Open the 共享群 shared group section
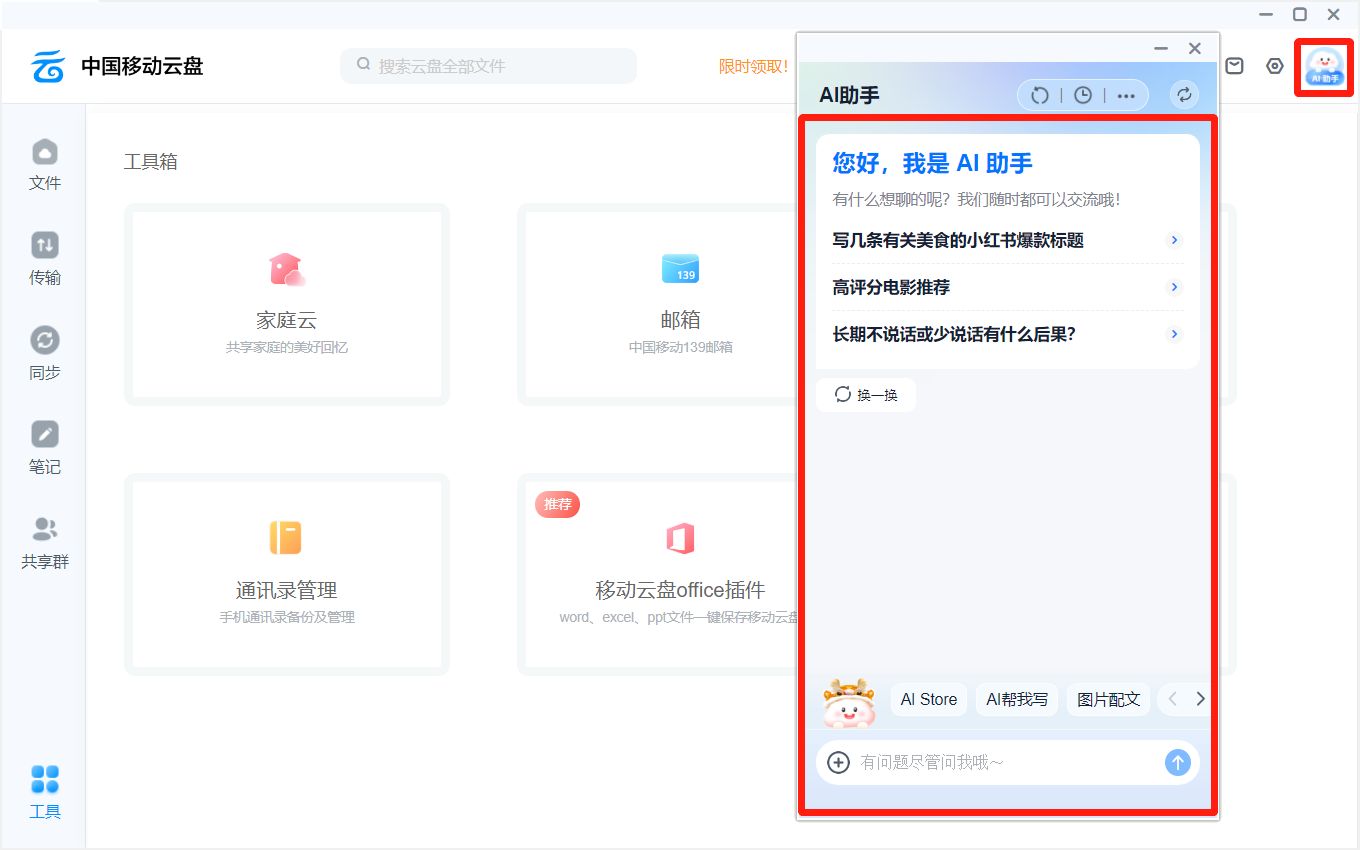Screen dimensions: 1360x850 coord(45,543)
